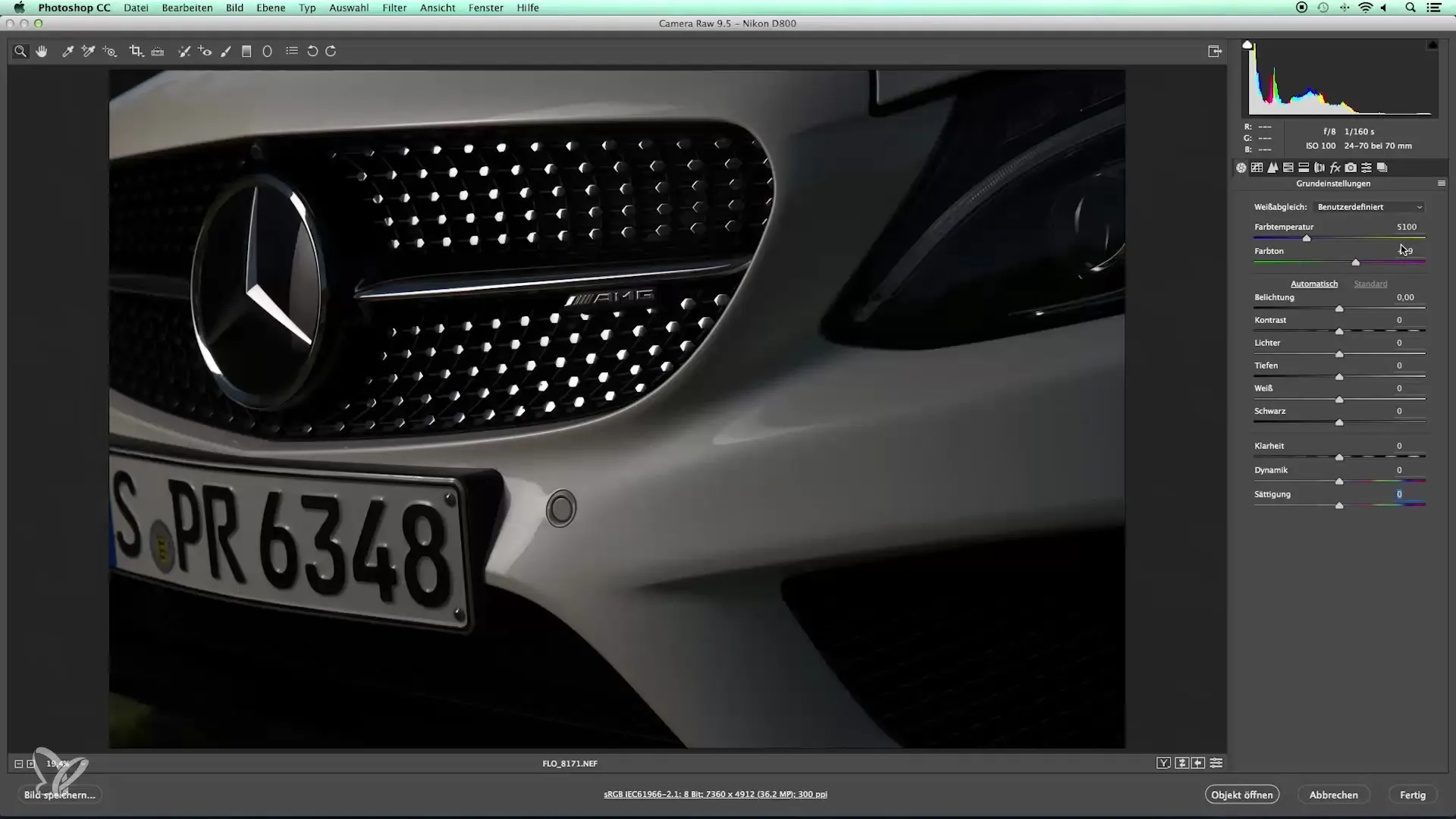
Task: Open Camera Raw preferences list icon
Action: click(292, 52)
